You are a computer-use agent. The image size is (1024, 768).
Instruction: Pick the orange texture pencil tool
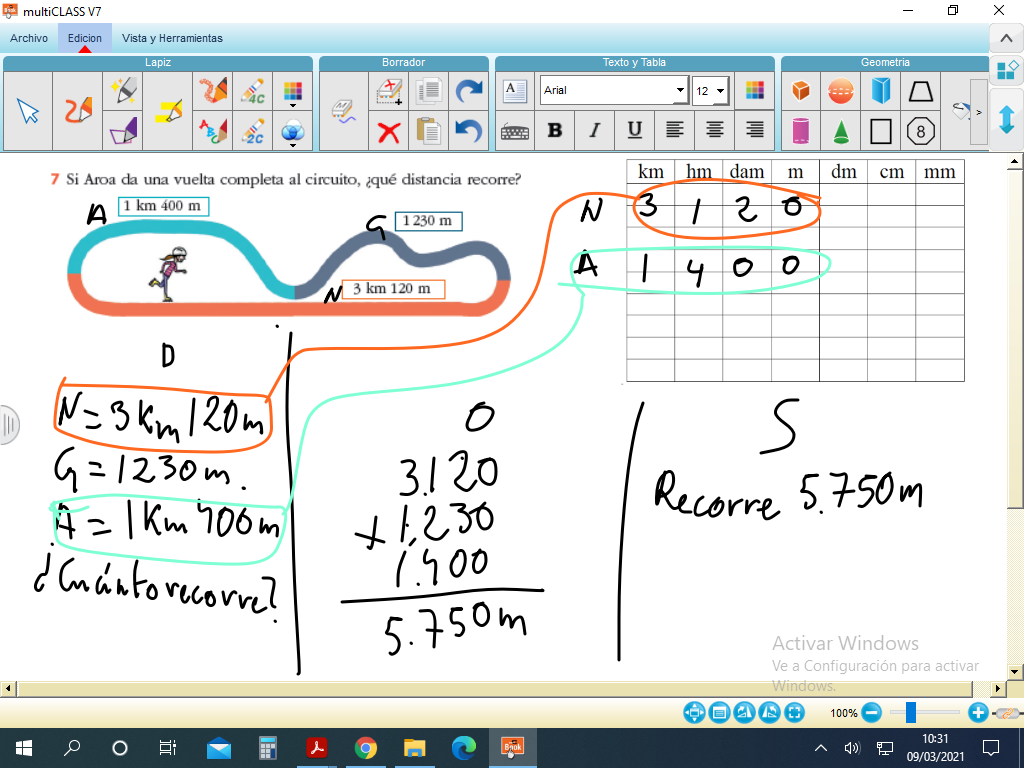[x=213, y=90]
